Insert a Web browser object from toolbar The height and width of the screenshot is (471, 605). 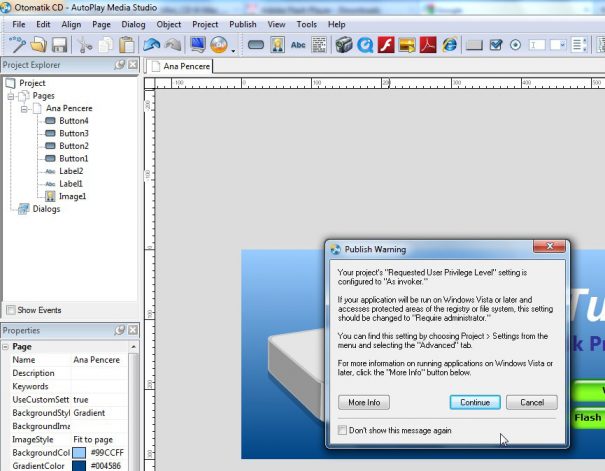coord(449,45)
